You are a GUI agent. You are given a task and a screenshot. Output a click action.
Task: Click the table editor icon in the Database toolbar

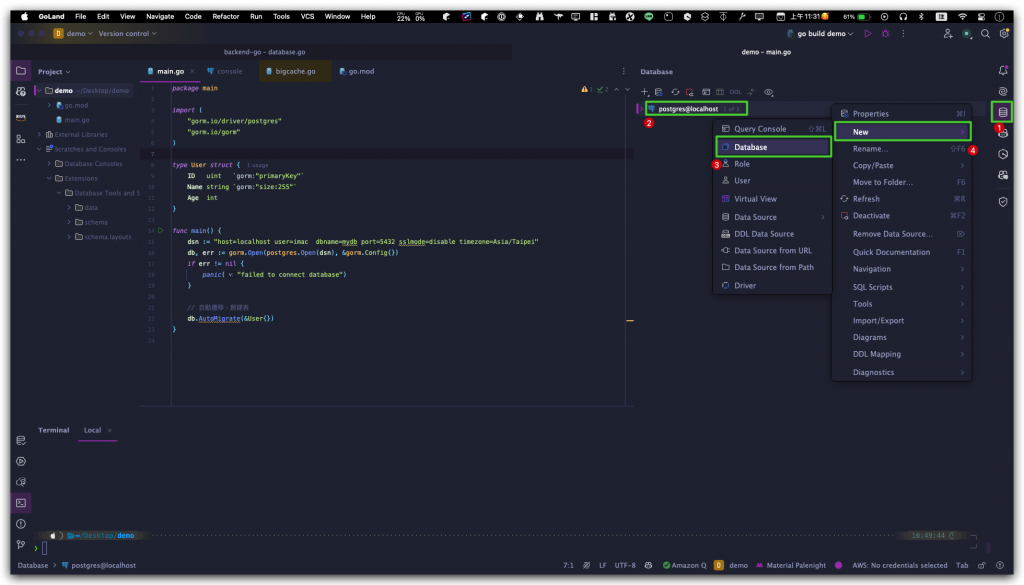coord(720,92)
